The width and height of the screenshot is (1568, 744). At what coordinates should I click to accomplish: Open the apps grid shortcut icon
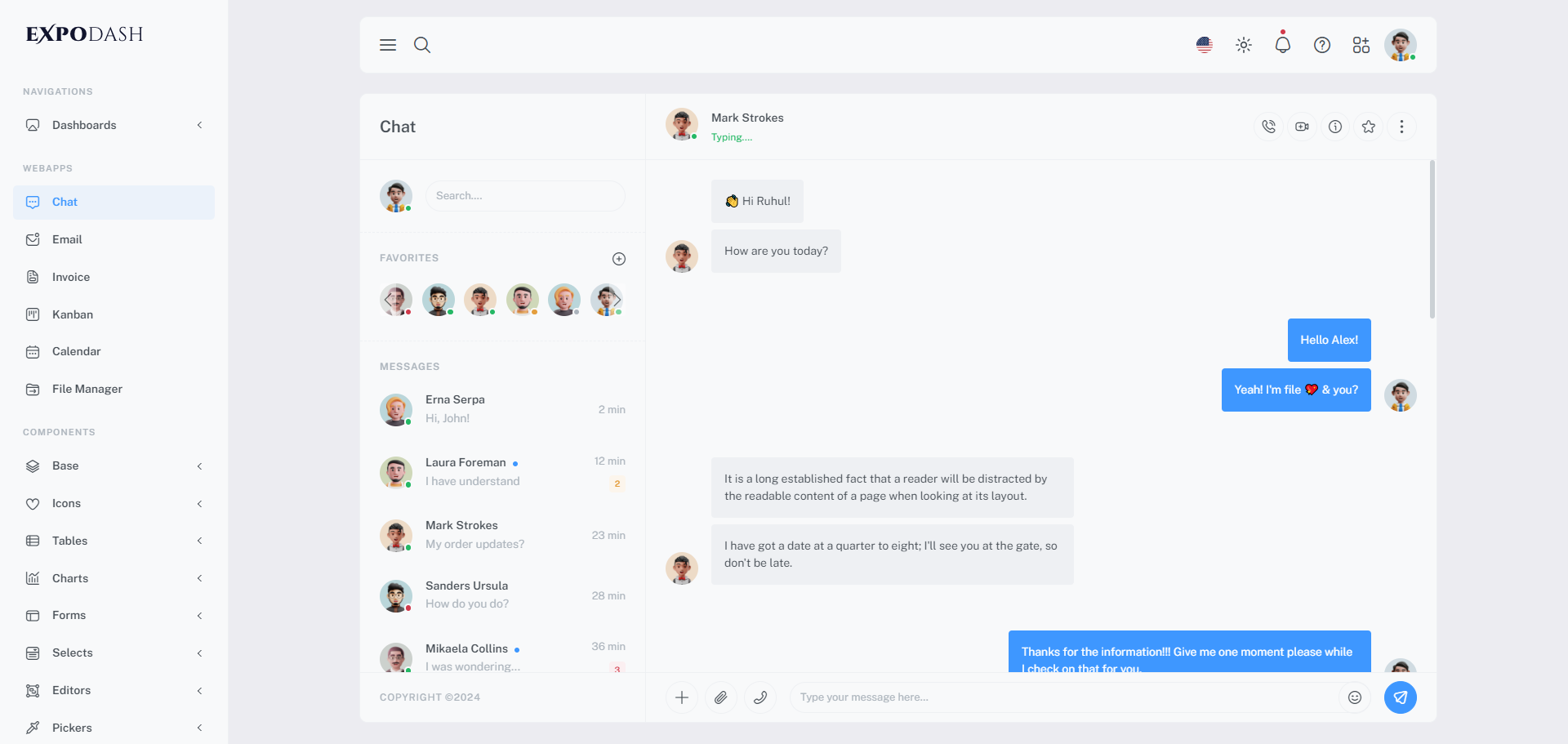tap(1361, 45)
